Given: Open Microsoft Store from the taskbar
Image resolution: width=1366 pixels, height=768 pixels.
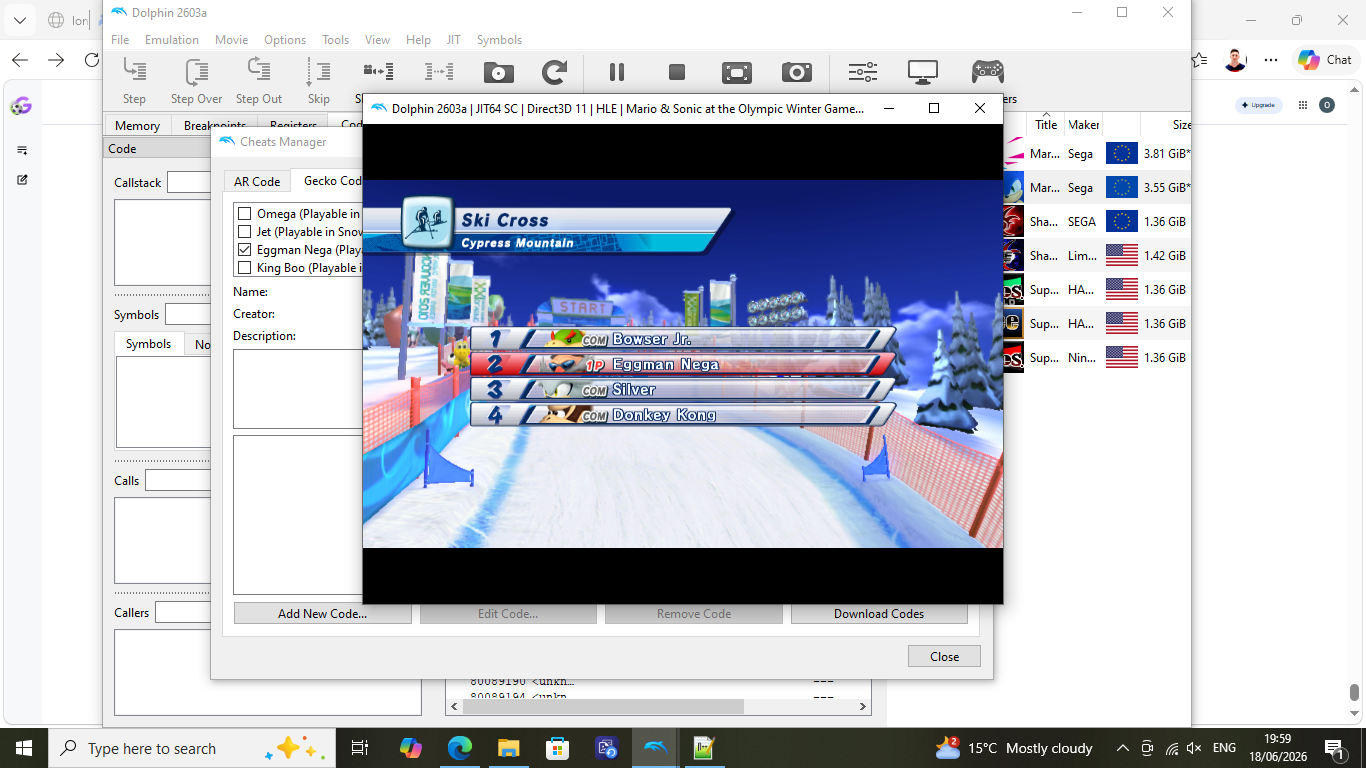Looking at the screenshot, I should 557,748.
